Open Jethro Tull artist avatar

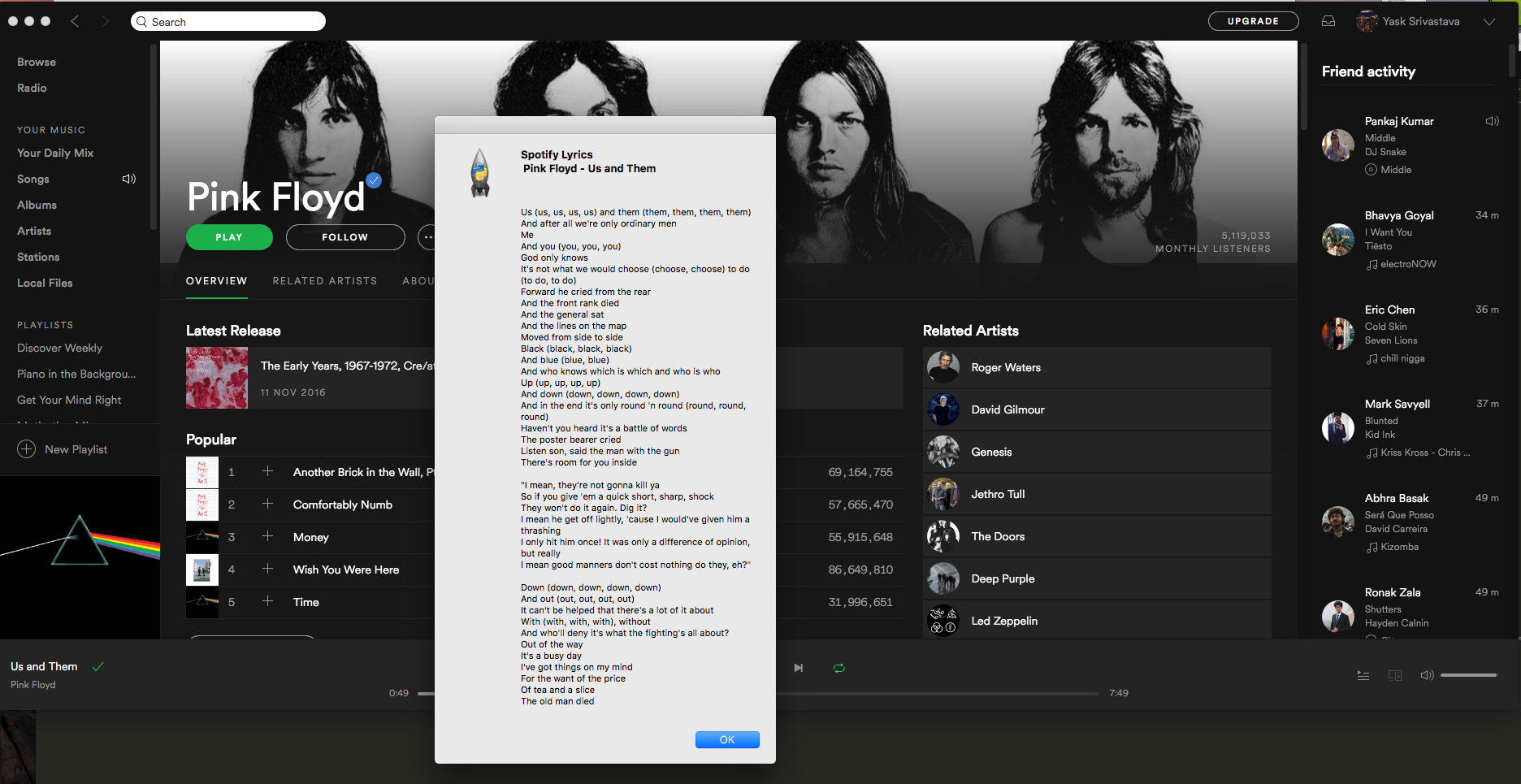[943, 494]
